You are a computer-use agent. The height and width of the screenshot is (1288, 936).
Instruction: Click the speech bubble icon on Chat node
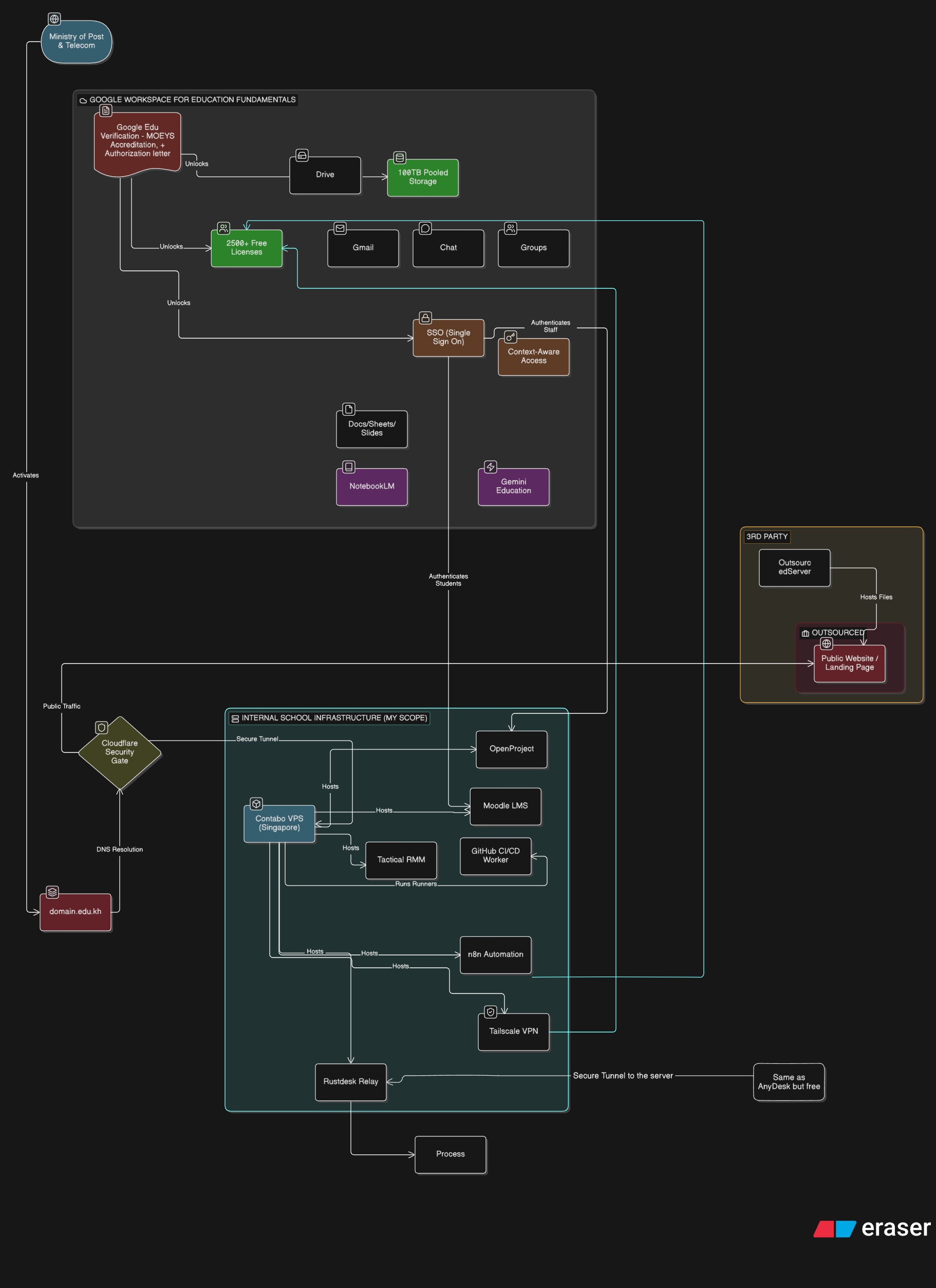(x=425, y=228)
